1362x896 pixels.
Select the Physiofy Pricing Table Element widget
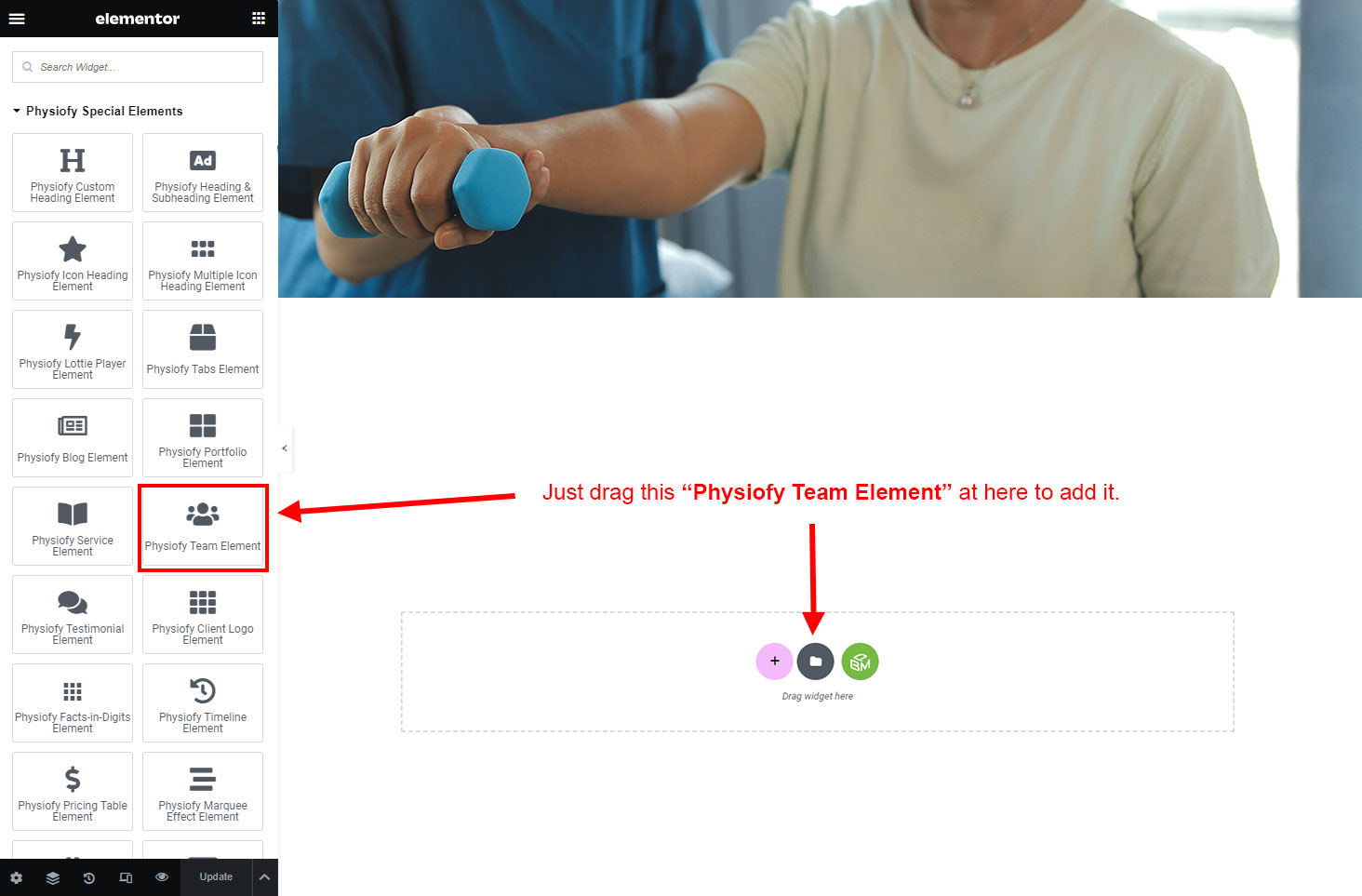point(73,792)
